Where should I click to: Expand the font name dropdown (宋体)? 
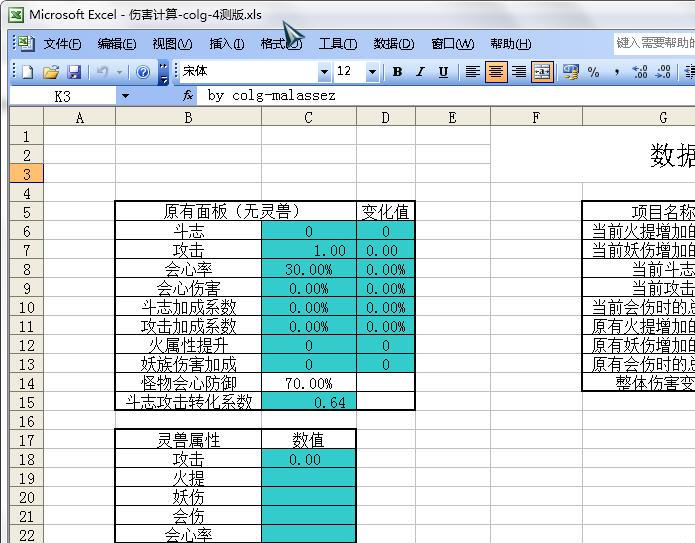324,72
